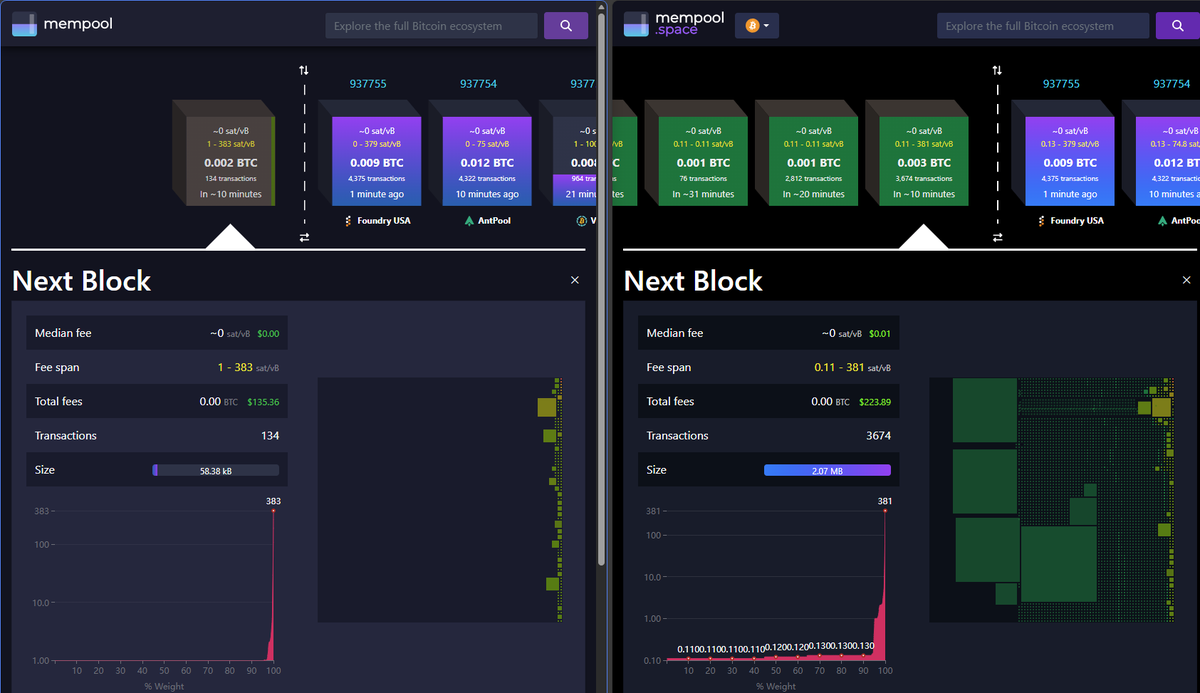Click the purple search button in left window
The image size is (1200, 693).
coord(566,26)
